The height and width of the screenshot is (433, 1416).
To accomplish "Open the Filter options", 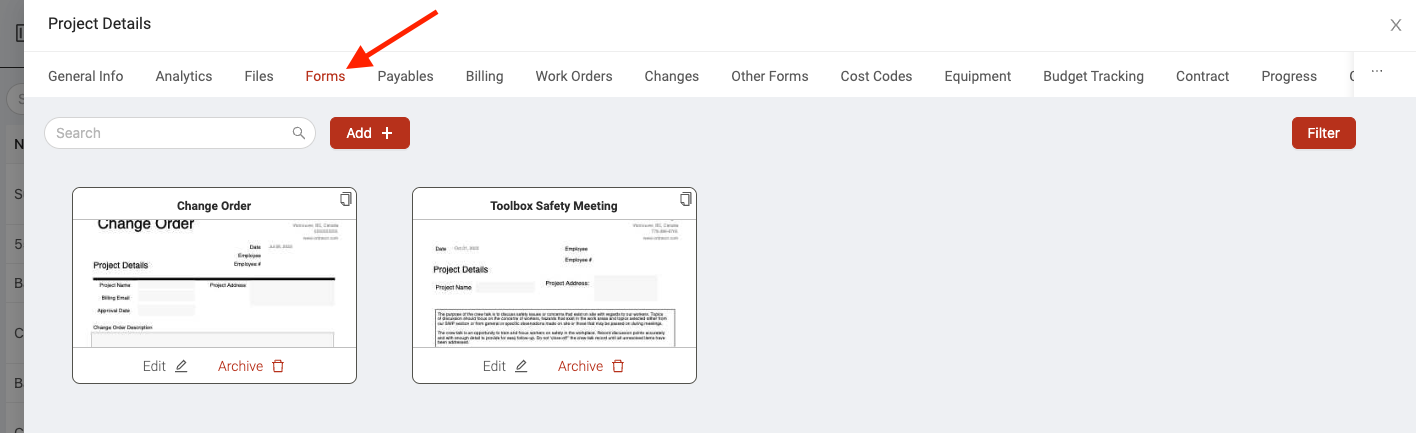I will pos(1324,133).
